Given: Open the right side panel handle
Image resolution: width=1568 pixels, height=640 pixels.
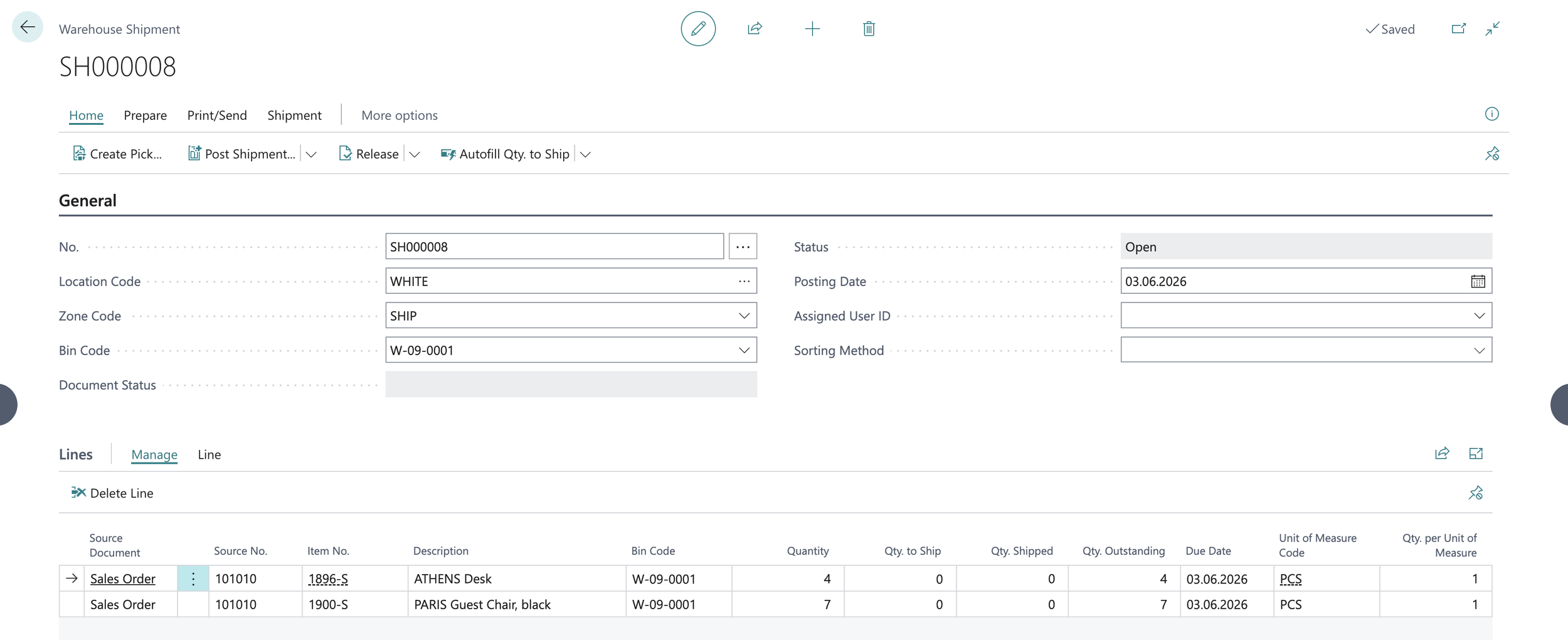Looking at the screenshot, I should 1560,405.
